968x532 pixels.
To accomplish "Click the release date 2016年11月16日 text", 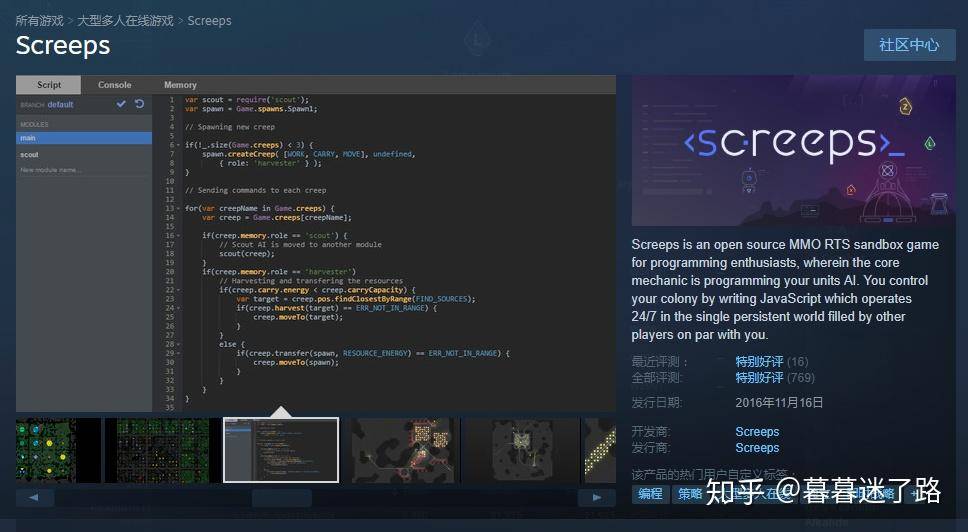I will point(779,402).
